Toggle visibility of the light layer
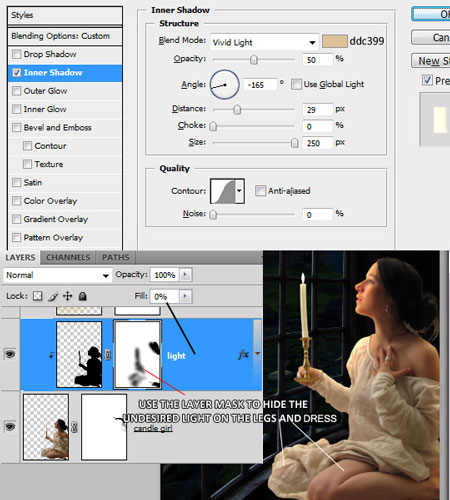 pos(10,354)
